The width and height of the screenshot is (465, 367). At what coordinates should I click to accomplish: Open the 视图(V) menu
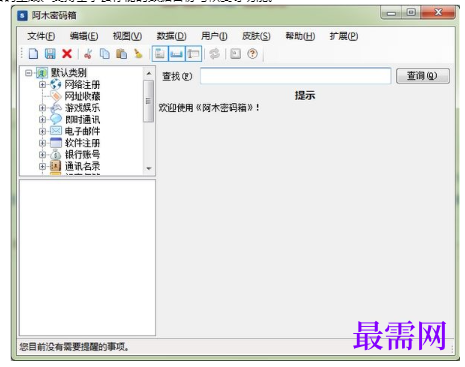pos(127,36)
